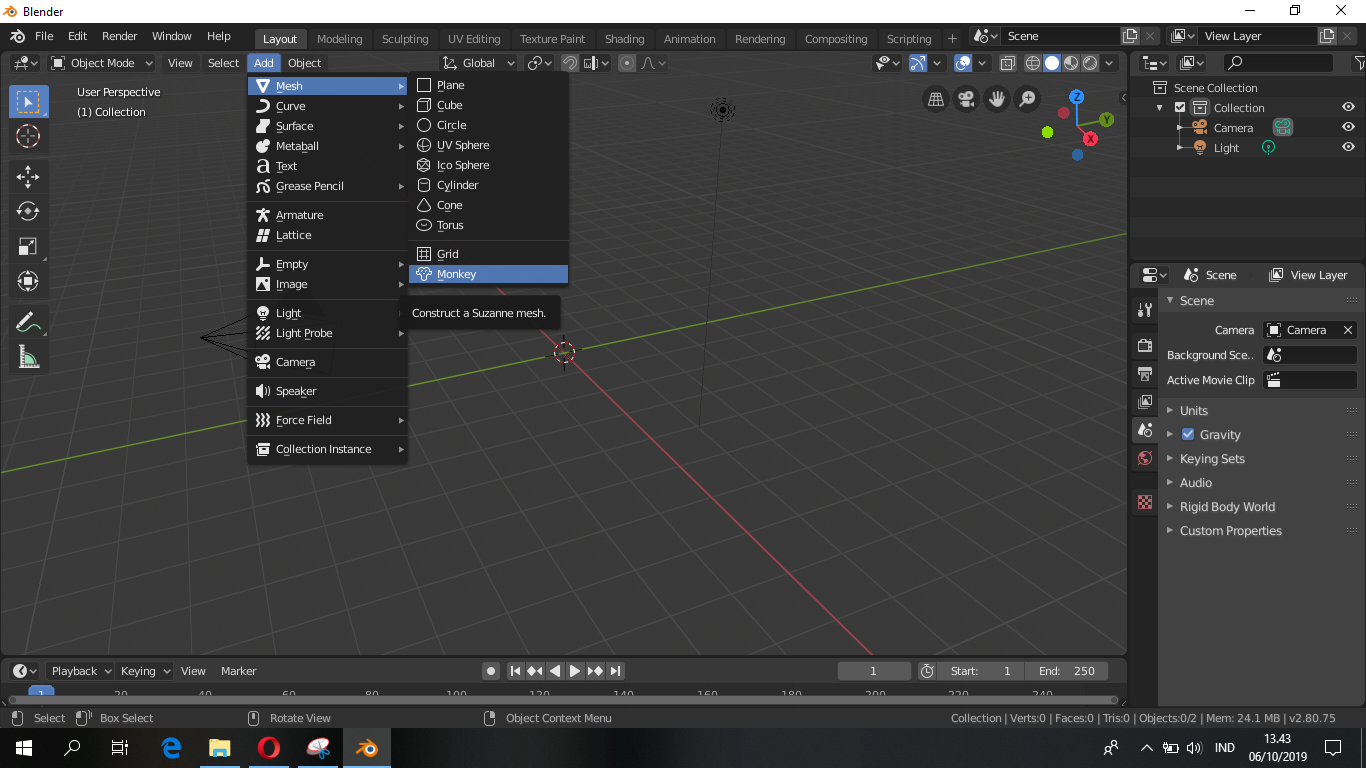Open the Render properties tab
1366x768 pixels.
coord(1143,345)
